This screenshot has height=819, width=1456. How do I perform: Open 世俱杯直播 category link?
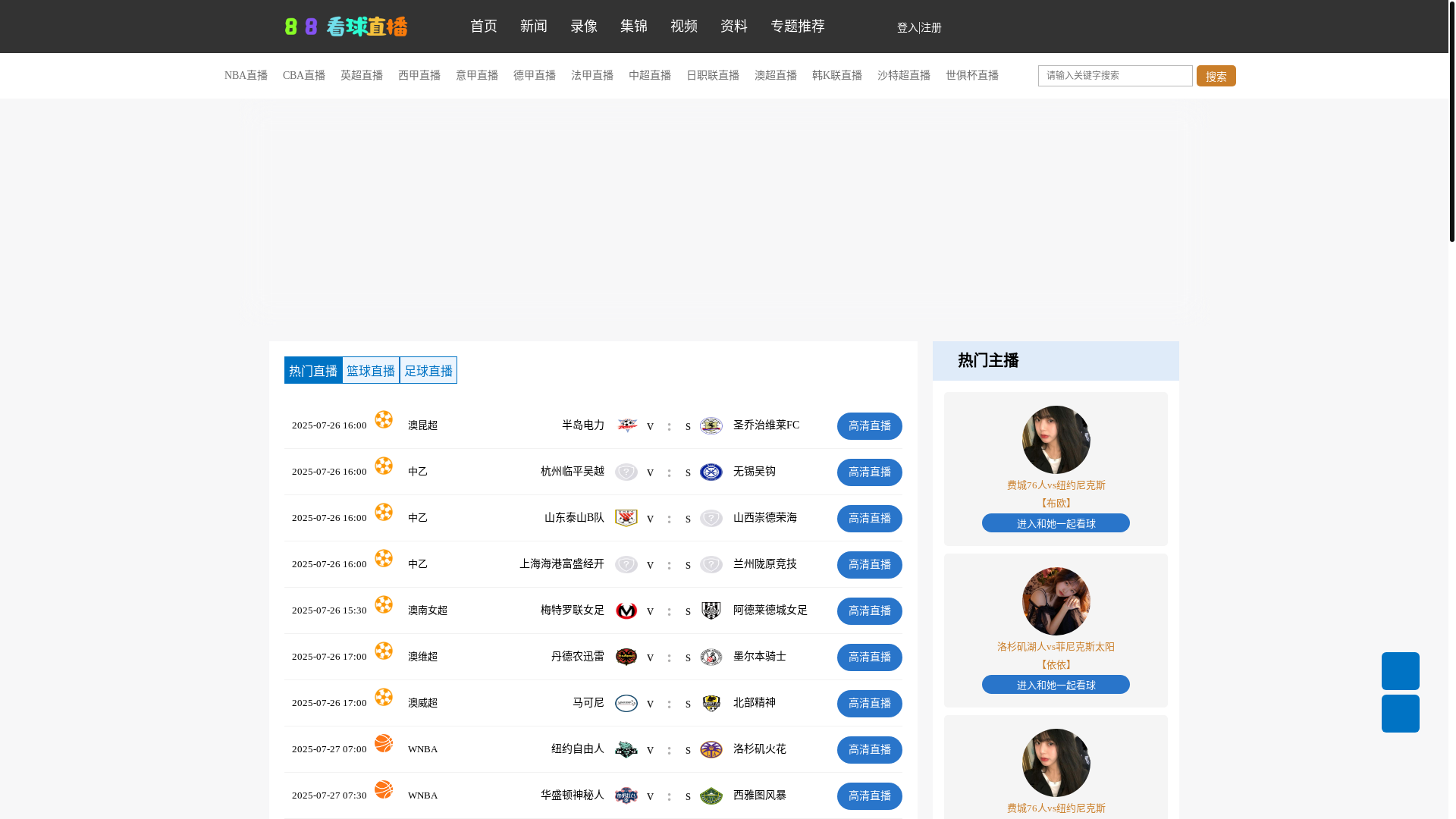pos(972,76)
